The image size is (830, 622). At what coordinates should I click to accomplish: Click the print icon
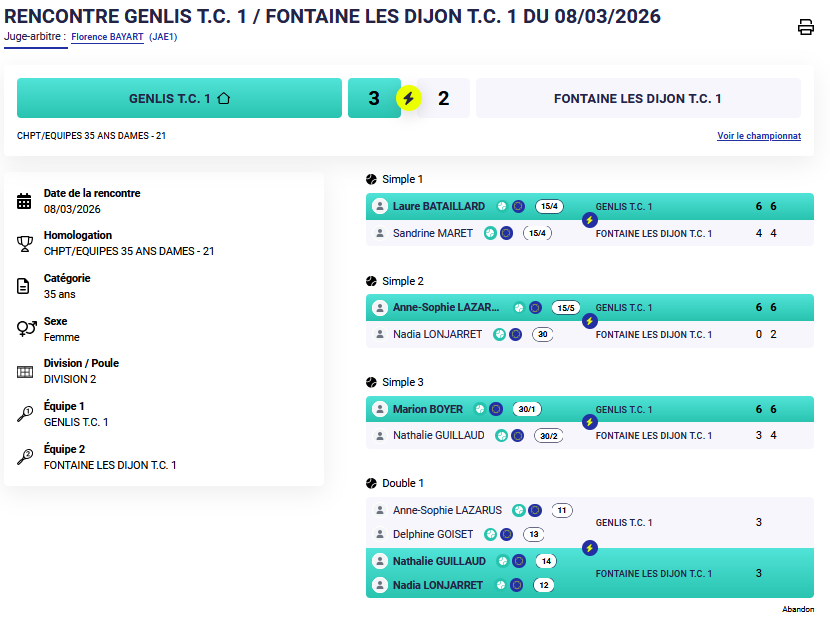coord(805,27)
